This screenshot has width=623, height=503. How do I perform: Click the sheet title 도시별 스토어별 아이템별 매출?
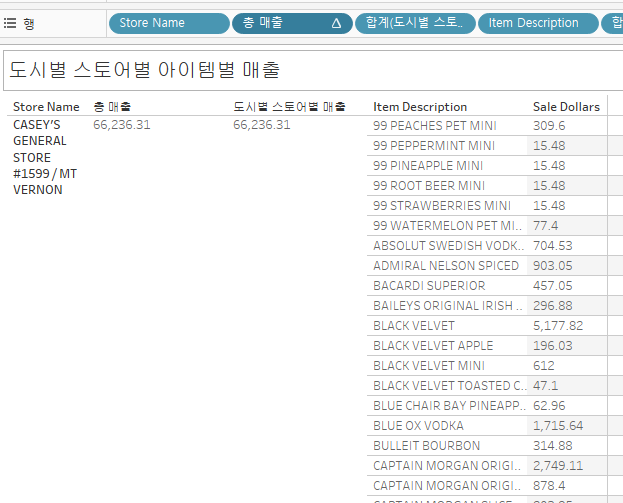[145, 70]
